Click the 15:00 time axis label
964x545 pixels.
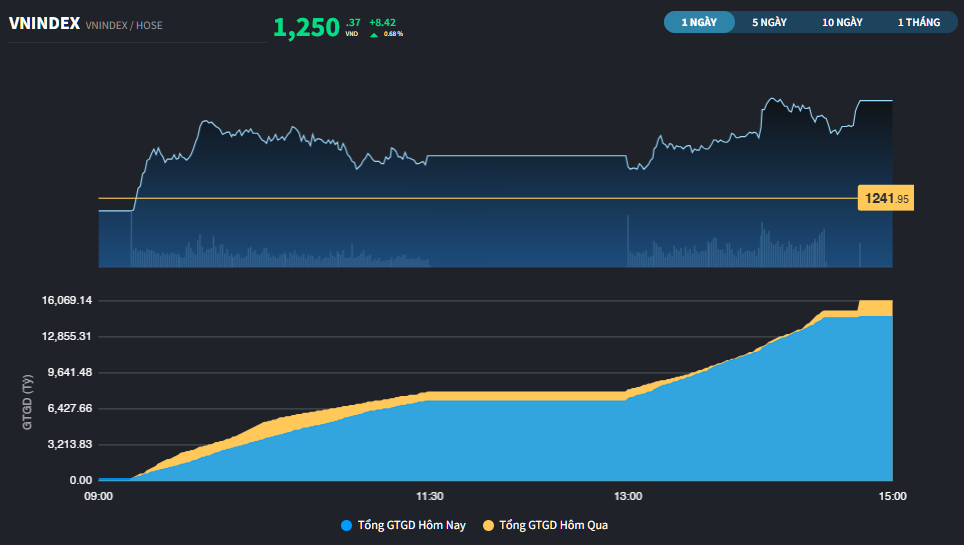pyautogui.click(x=892, y=496)
